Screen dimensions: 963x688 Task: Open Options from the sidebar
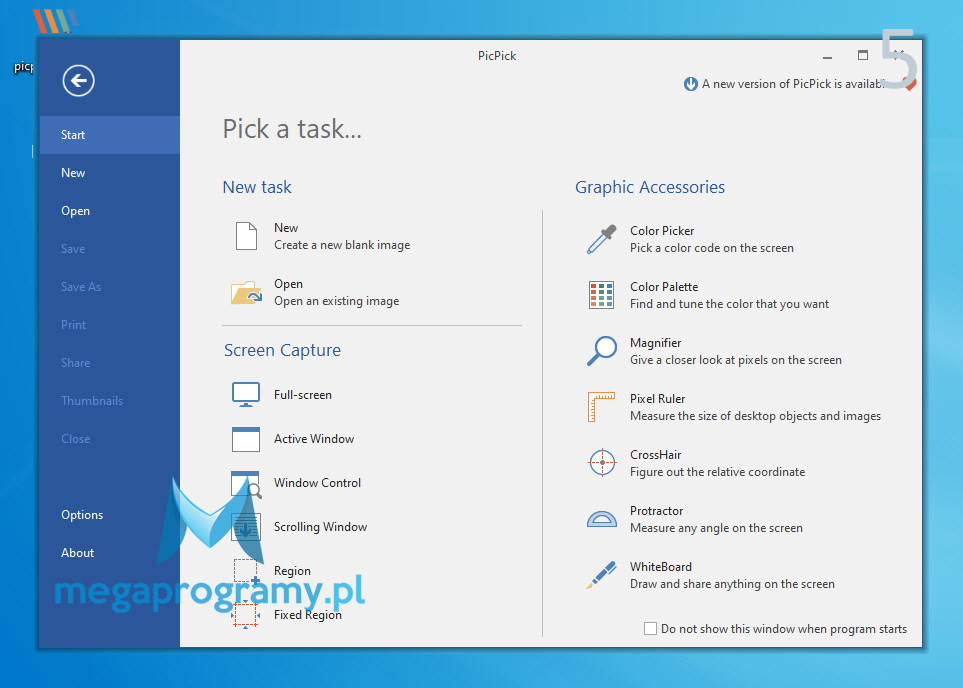tap(110, 515)
